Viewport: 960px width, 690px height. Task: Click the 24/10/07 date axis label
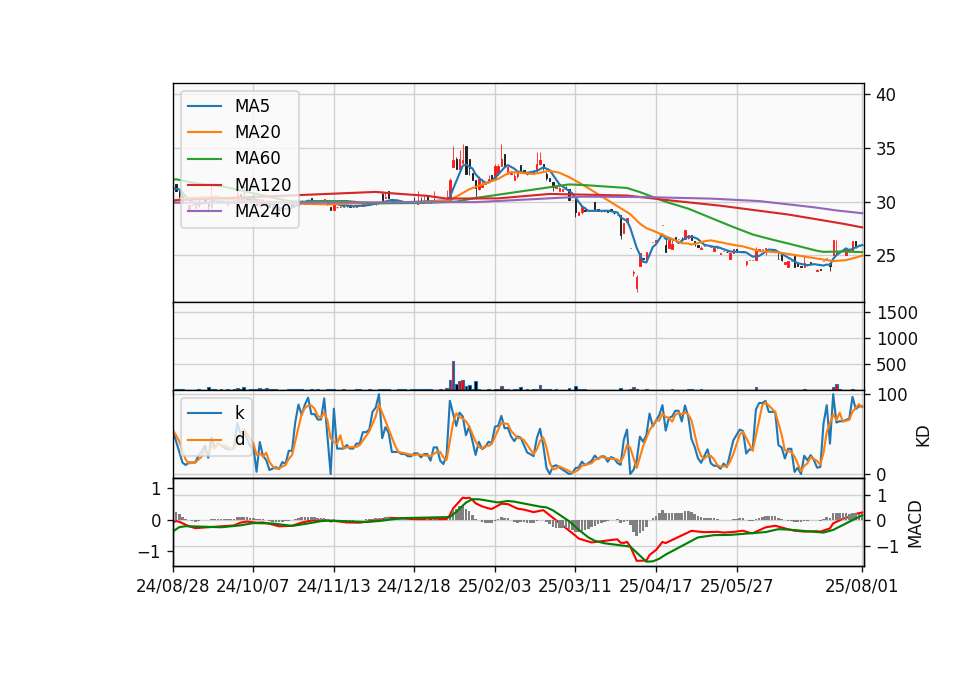tap(252, 586)
